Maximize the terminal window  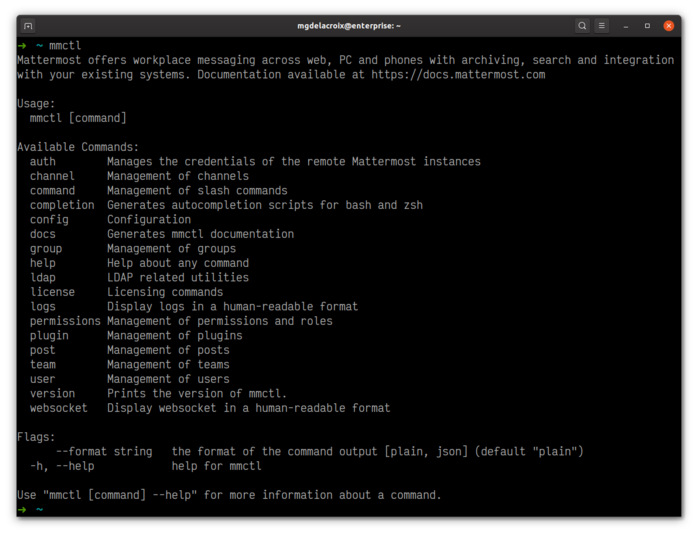click(x=647, y=26)
